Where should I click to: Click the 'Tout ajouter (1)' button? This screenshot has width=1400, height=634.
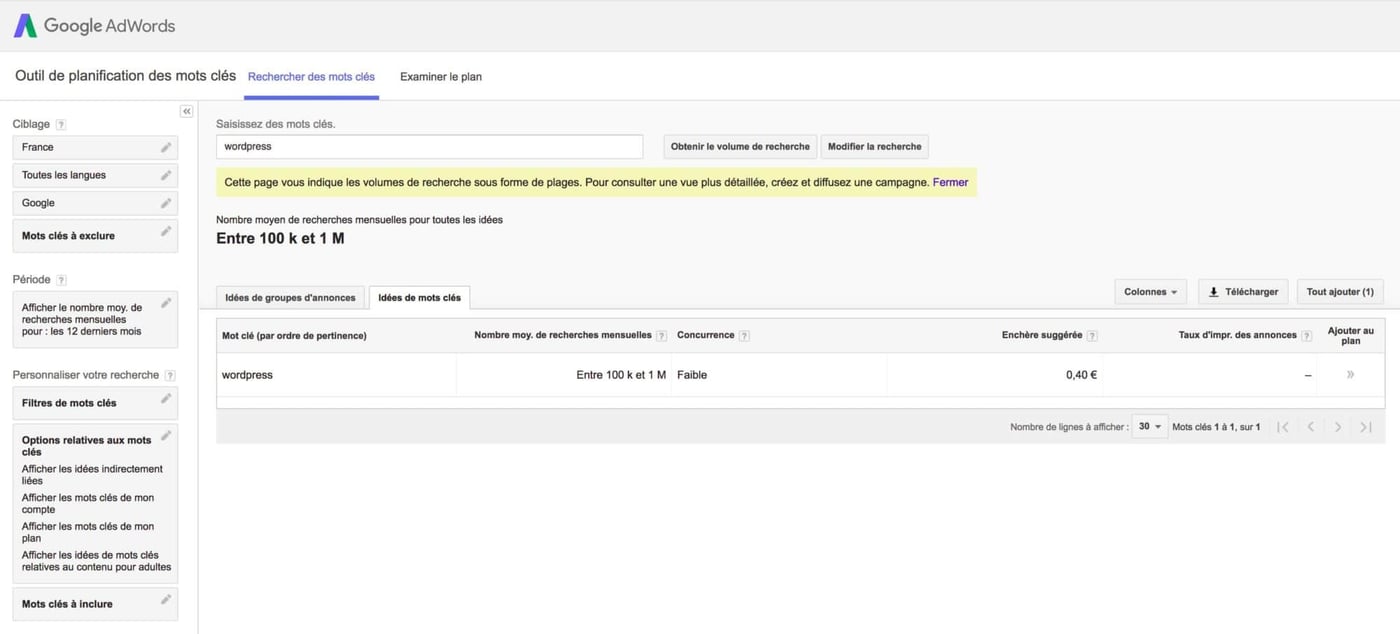coord(1340,291)
